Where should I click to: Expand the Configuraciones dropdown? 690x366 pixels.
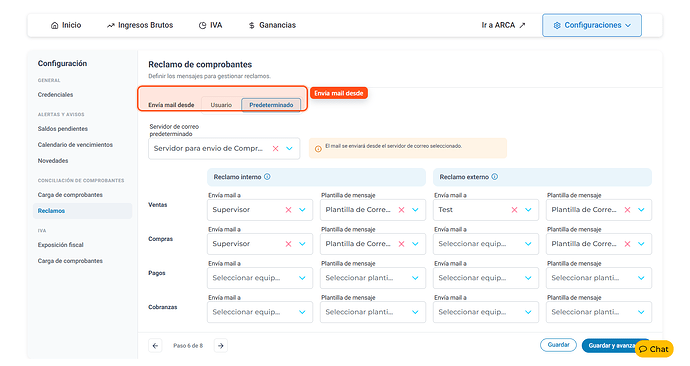pos(592,25)
